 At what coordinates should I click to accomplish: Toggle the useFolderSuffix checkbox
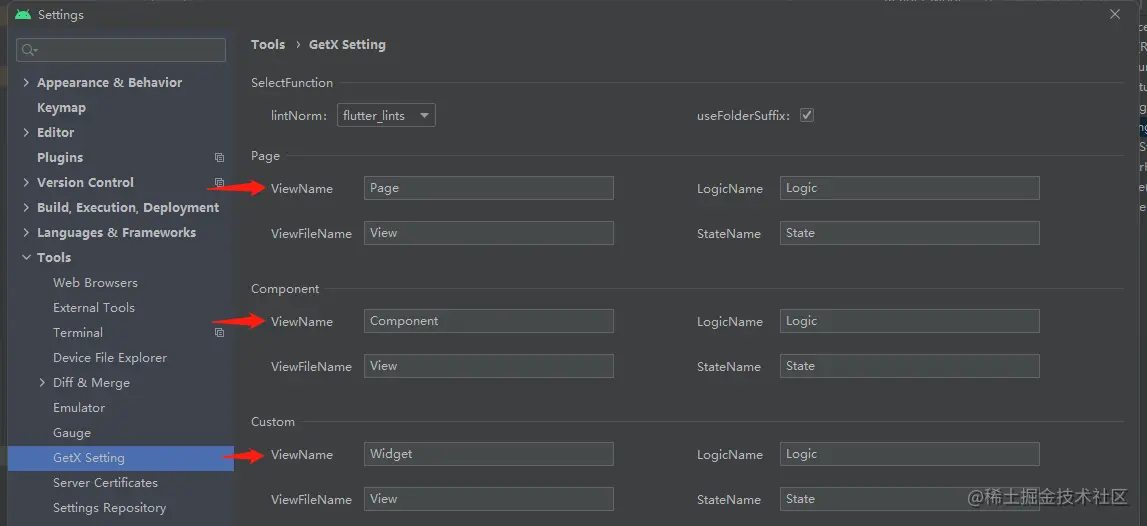coord(807,115)
